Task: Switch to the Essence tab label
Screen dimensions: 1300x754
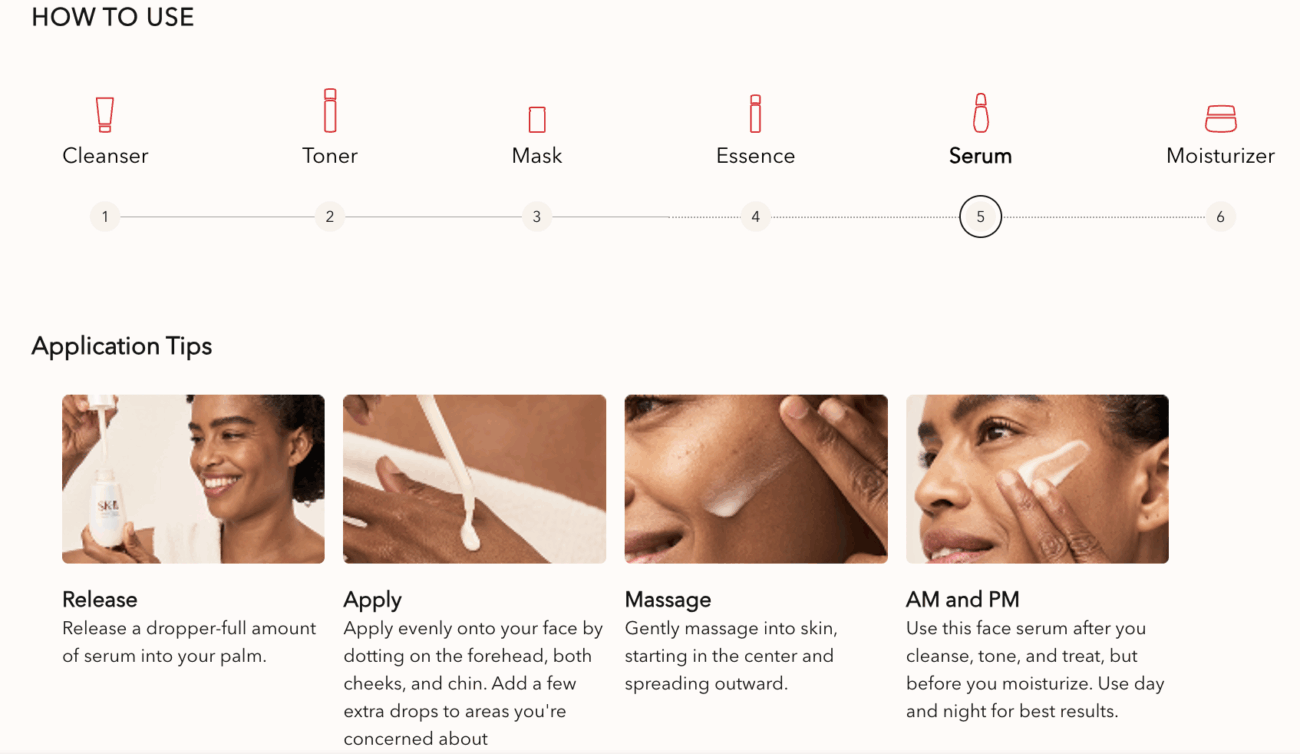Action: [x=755, y=156]
